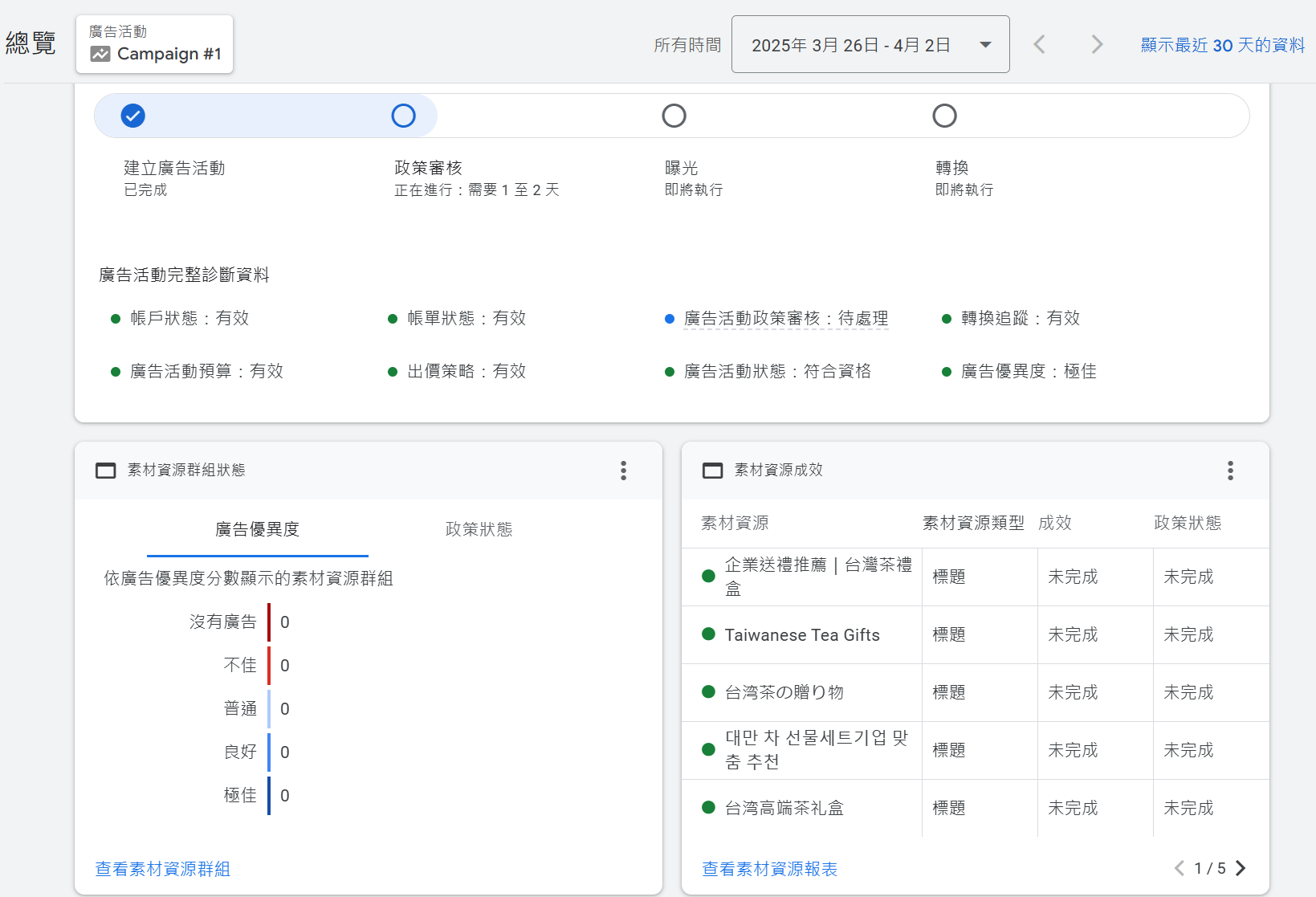Switch to the 政策狀態 tab
1316x897 pixels.
coord(479,529)
